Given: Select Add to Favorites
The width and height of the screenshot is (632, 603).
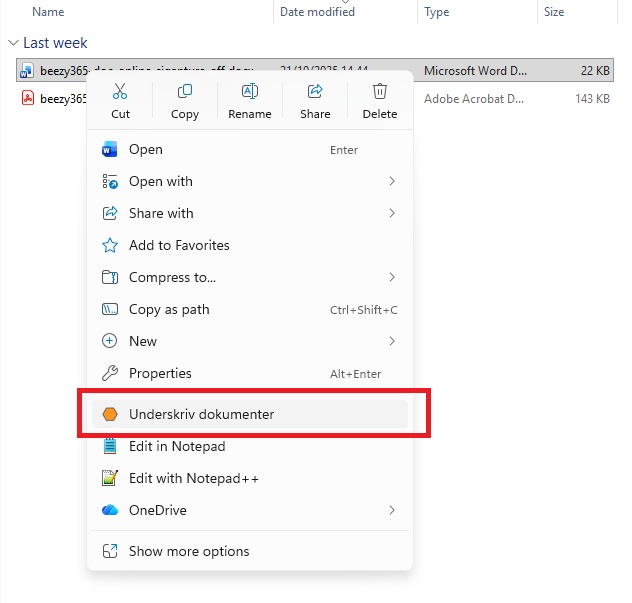Looking at the screenshot, I should coord(179,245).
